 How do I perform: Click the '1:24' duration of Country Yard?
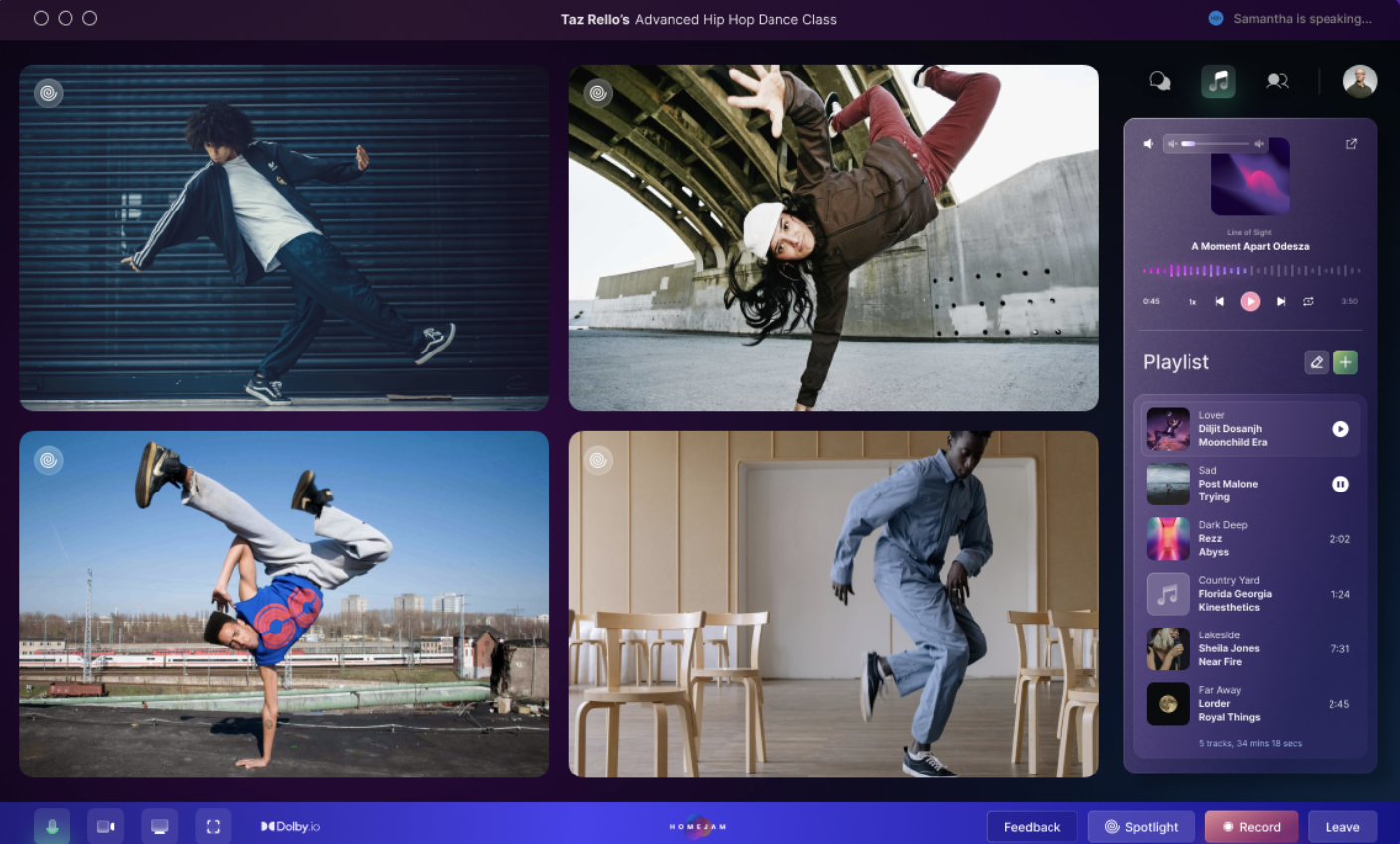click(1340, 594)
